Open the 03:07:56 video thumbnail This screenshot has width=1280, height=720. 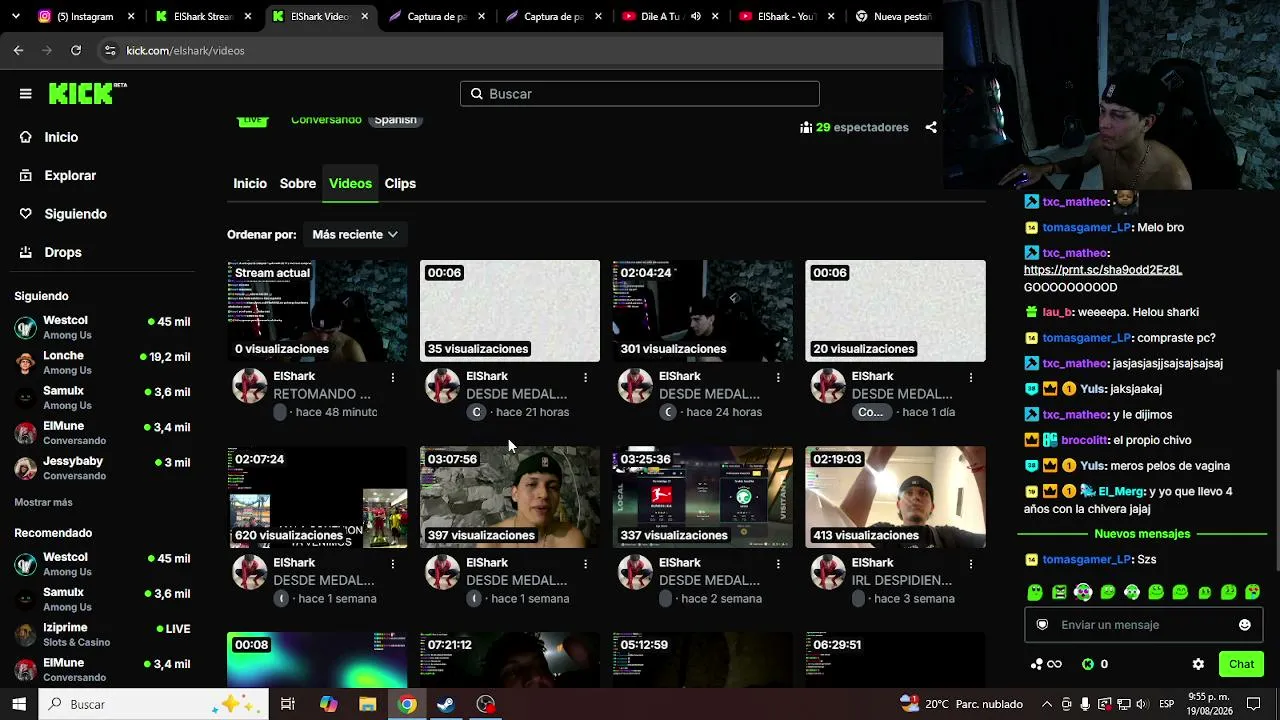pyautogui.click(x=510, y=497)
